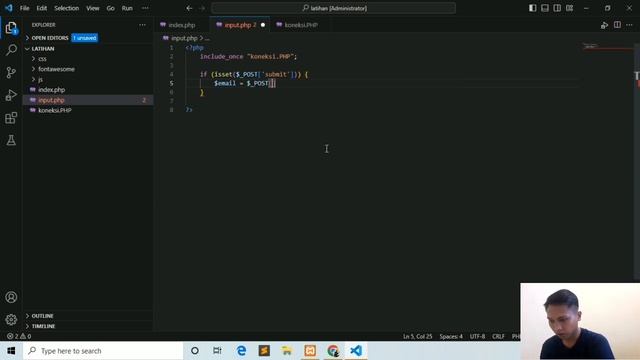Screen dimensions: 640x360
Task: Click the unsaved dot on input.php tab
Action: 263,25
